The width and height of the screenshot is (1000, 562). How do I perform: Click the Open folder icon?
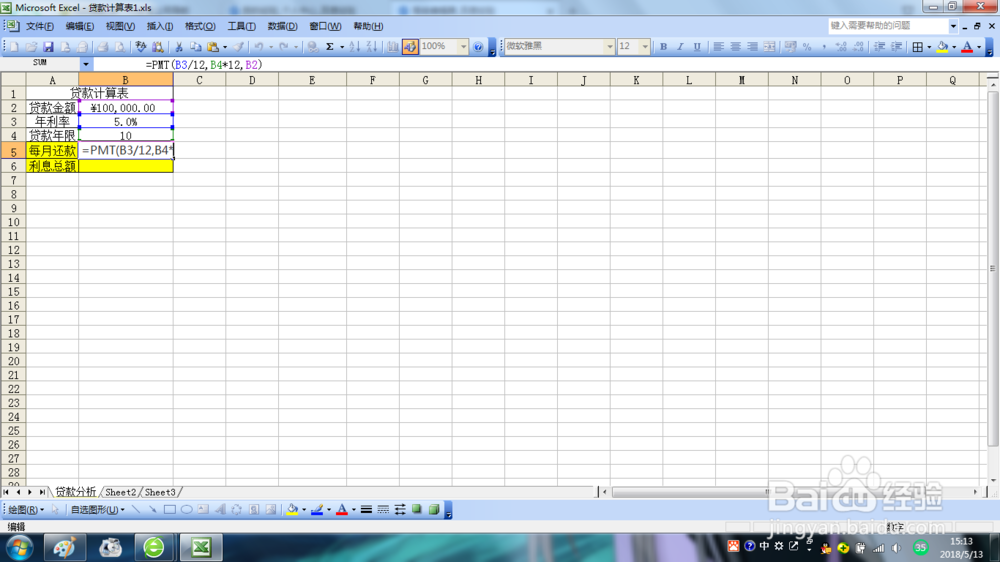[31, 47]
